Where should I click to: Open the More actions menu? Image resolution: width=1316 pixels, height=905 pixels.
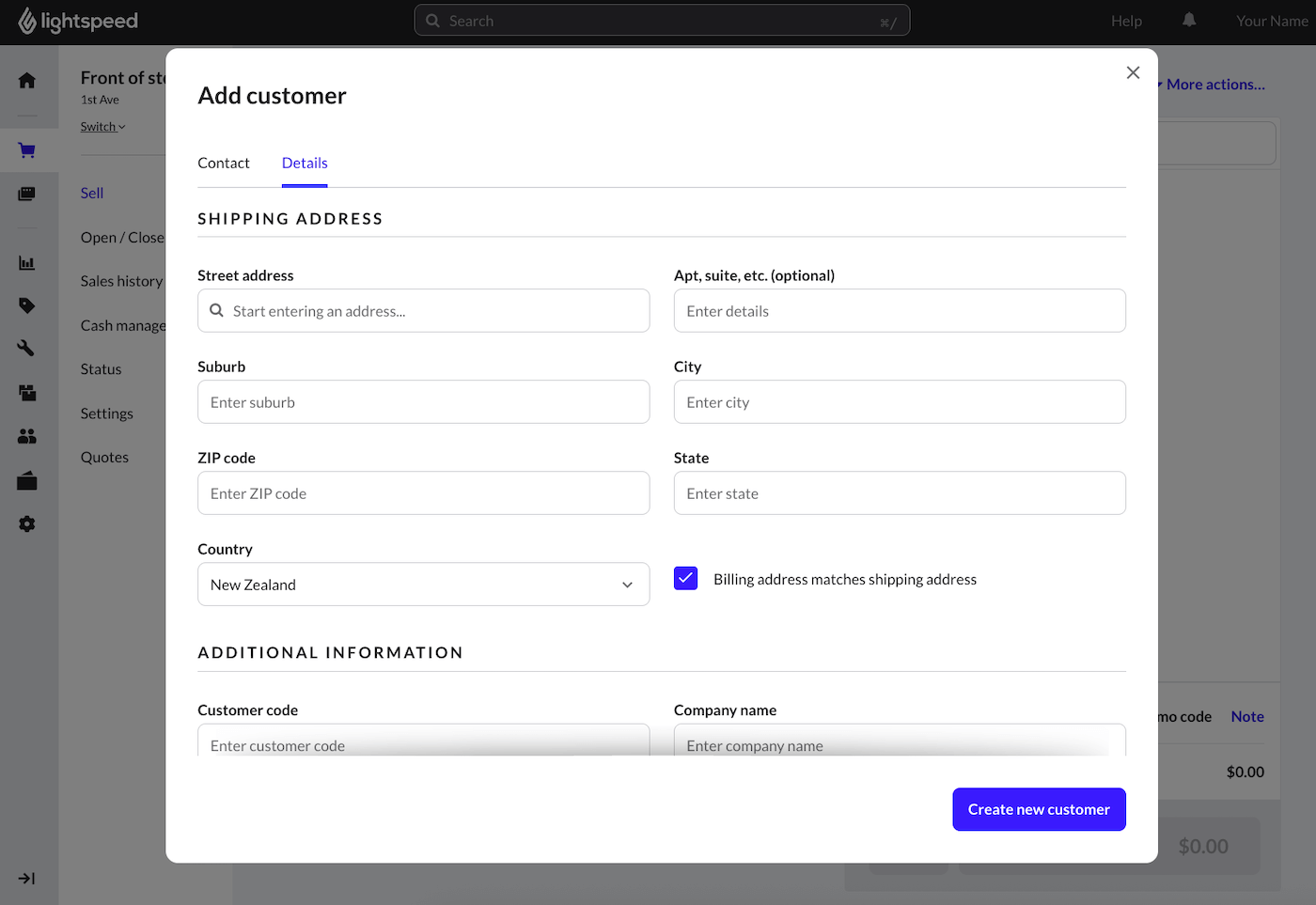[1214, 85]
